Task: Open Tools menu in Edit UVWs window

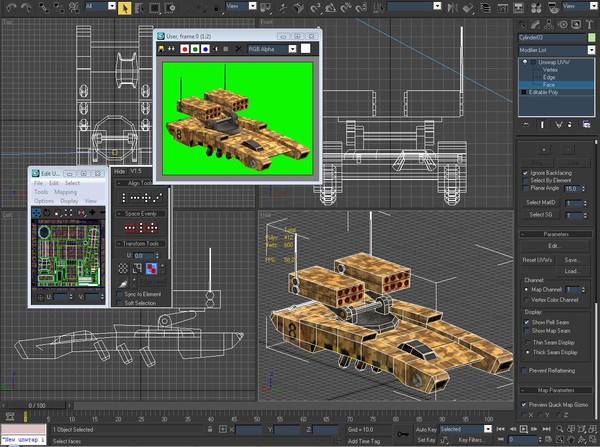Action: click(41, 192)
